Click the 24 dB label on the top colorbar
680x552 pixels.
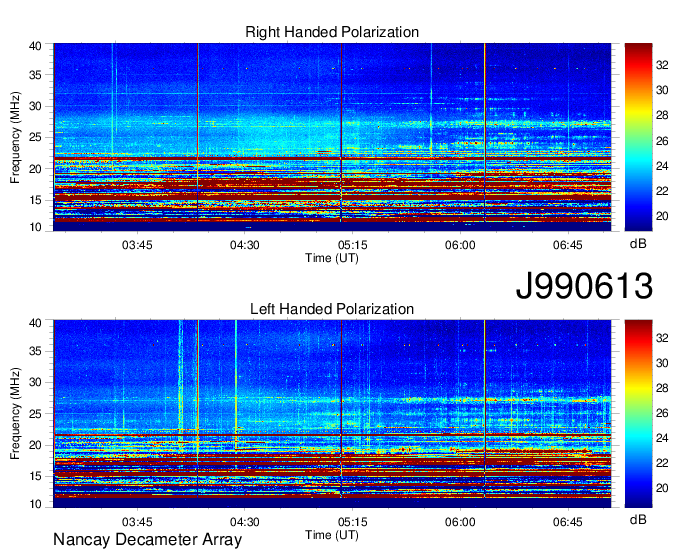pyautogui.click(x=662, y=166)
